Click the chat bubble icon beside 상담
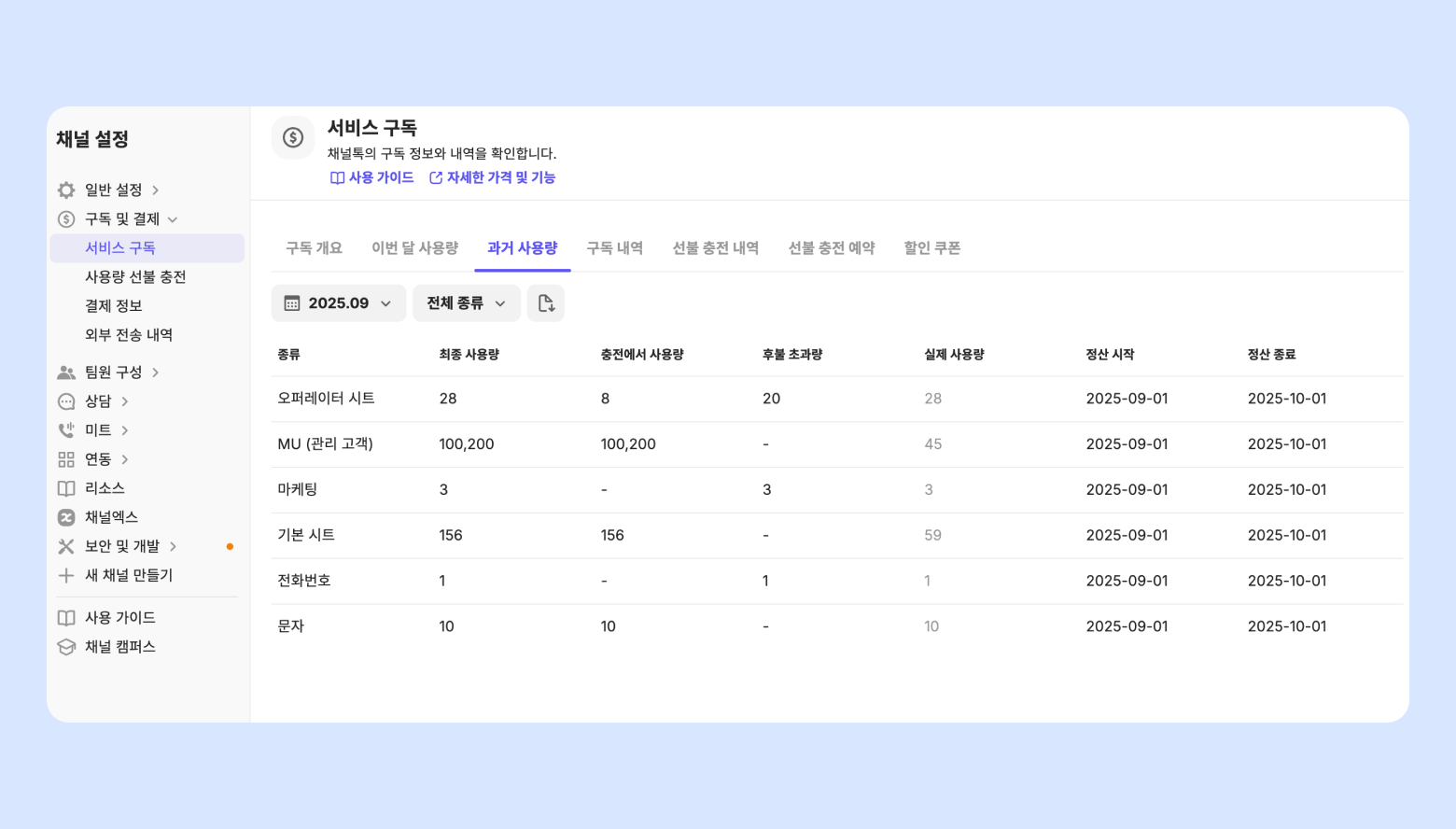This screenshot has width=1456, height=829. (x=66, y=401)
